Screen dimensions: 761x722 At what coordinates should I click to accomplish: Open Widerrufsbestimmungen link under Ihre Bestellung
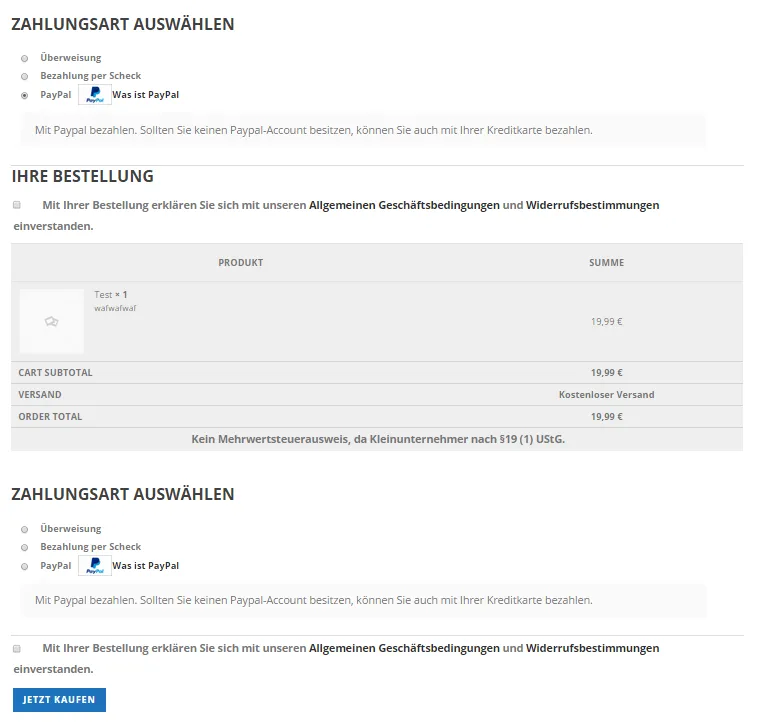coord(593,205)
